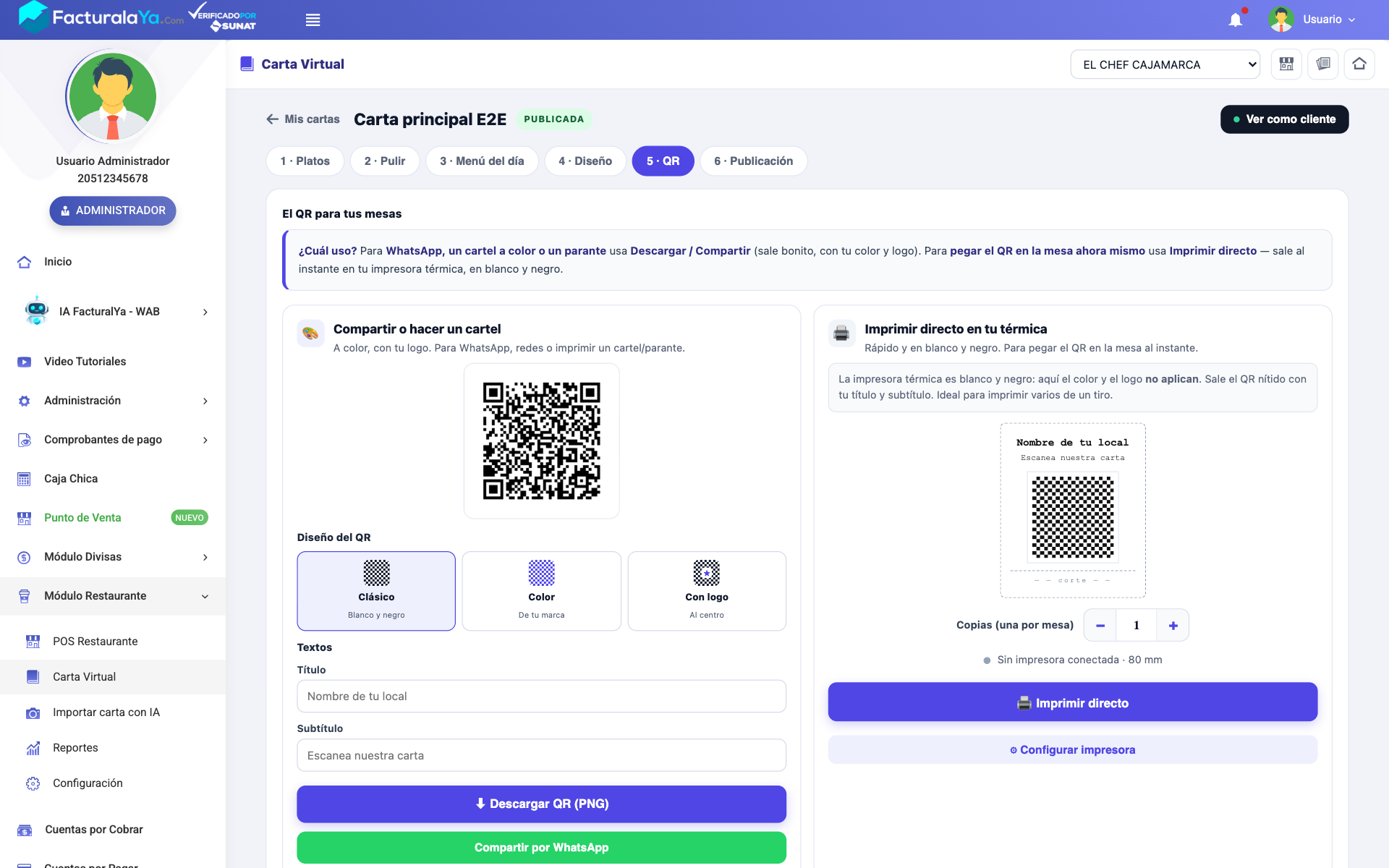Screen dimensions: 1389x868
Task: Focus the Subtítulo text field
Action: tap(541, 756)
